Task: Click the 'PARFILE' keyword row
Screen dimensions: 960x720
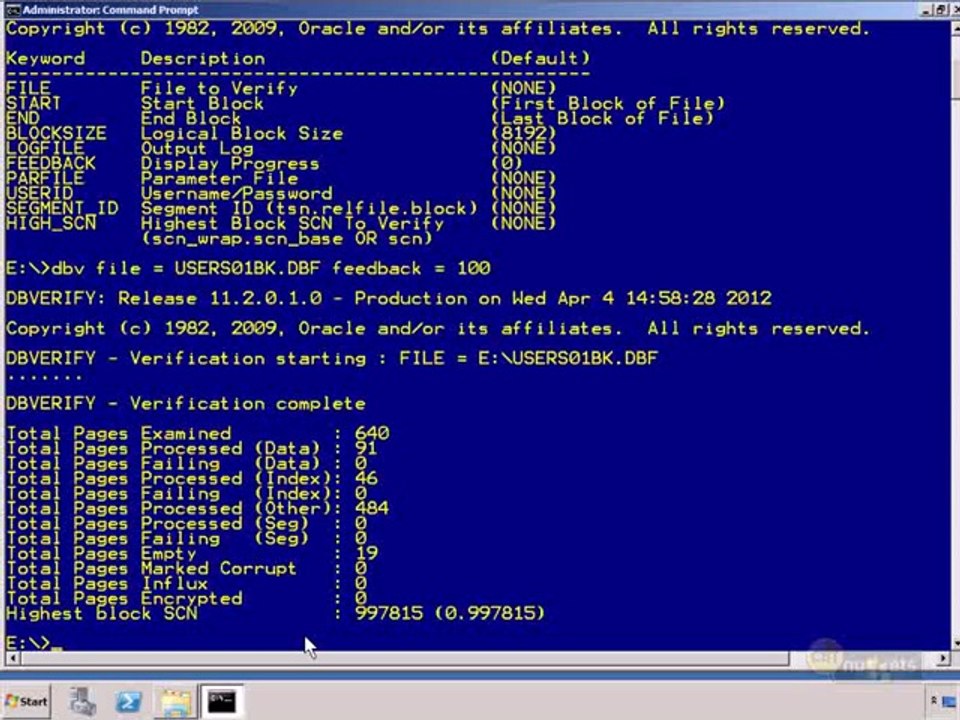Action: click(x=281, y=178)
